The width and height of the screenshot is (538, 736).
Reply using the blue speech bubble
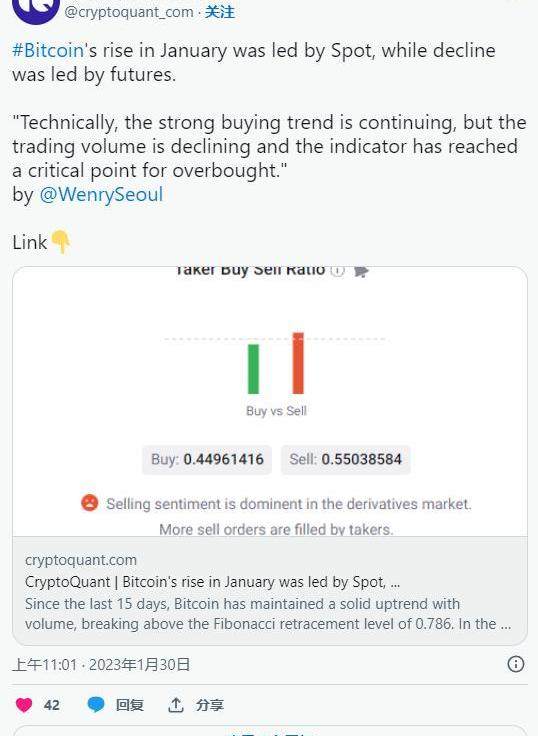pyautogui.click(x=96, y=705)
